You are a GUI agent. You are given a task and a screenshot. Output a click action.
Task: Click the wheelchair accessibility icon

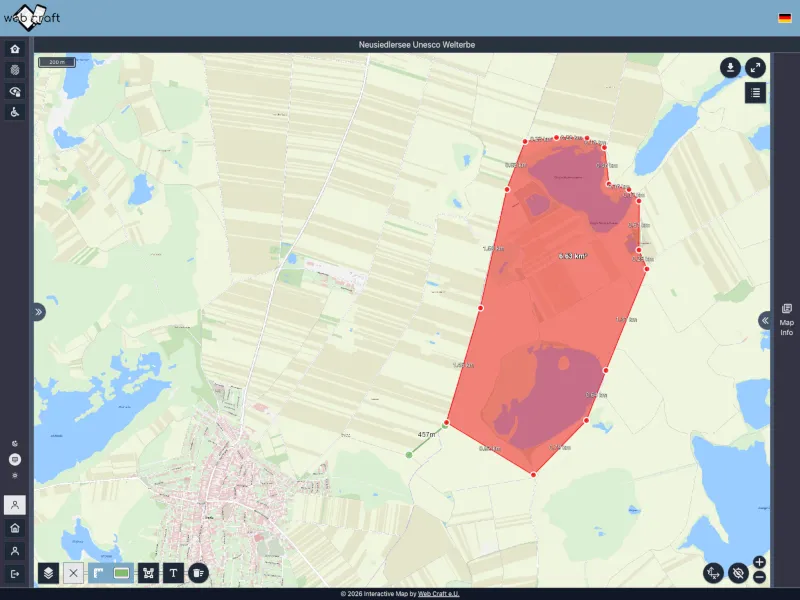tap(15, 112)
